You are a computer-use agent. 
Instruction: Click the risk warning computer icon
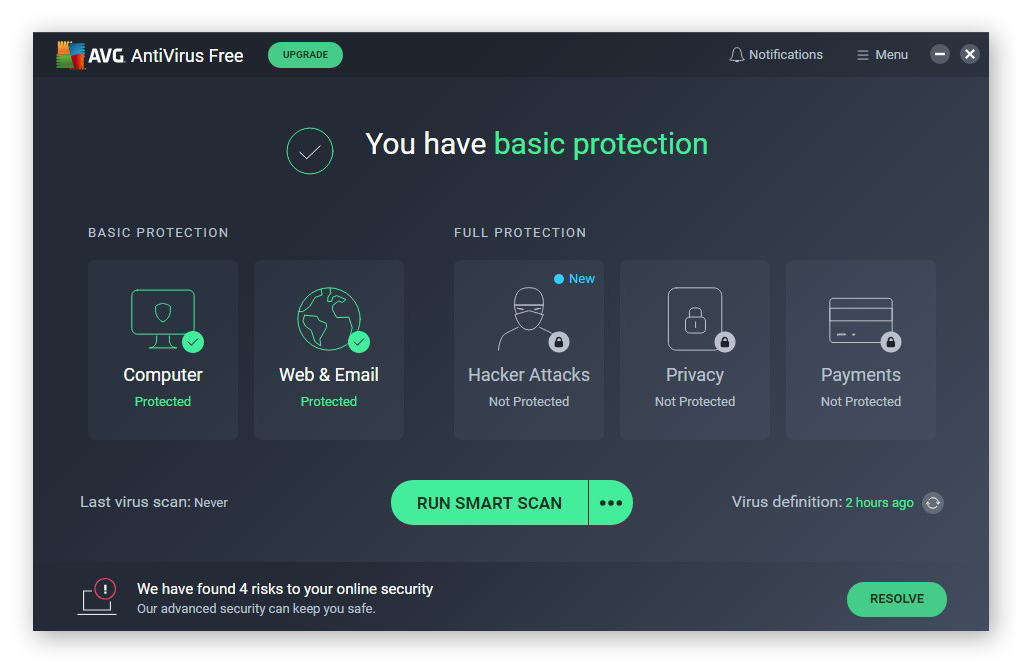[x=97, y=597]
